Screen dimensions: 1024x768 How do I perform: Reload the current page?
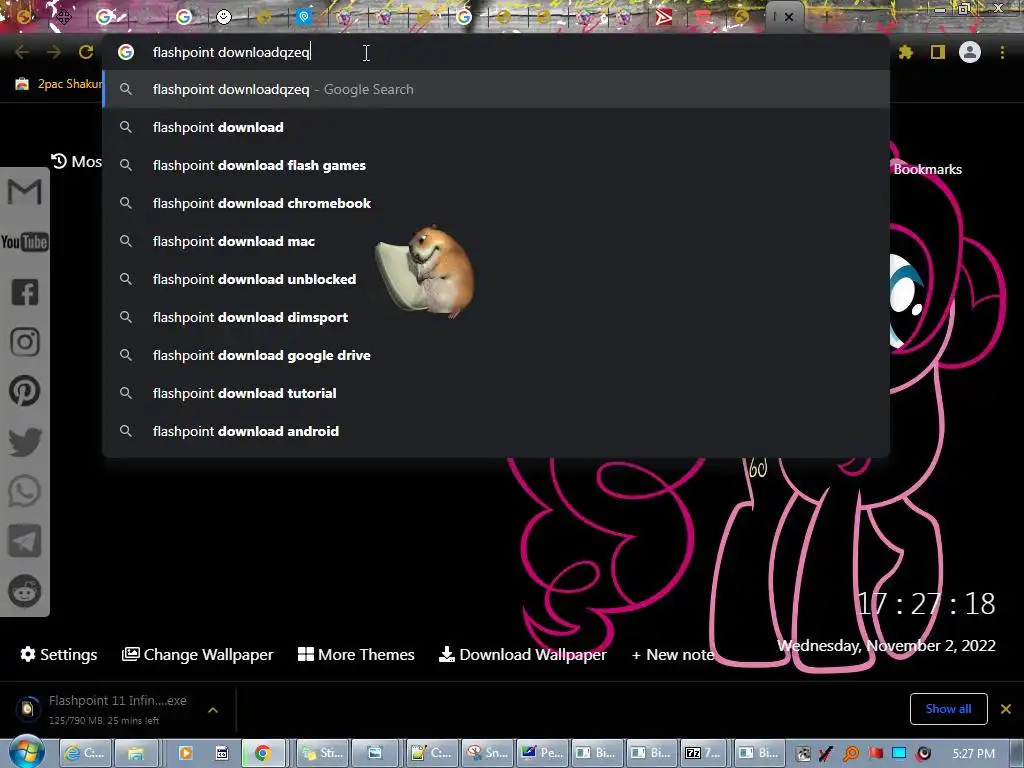point(86,52)
